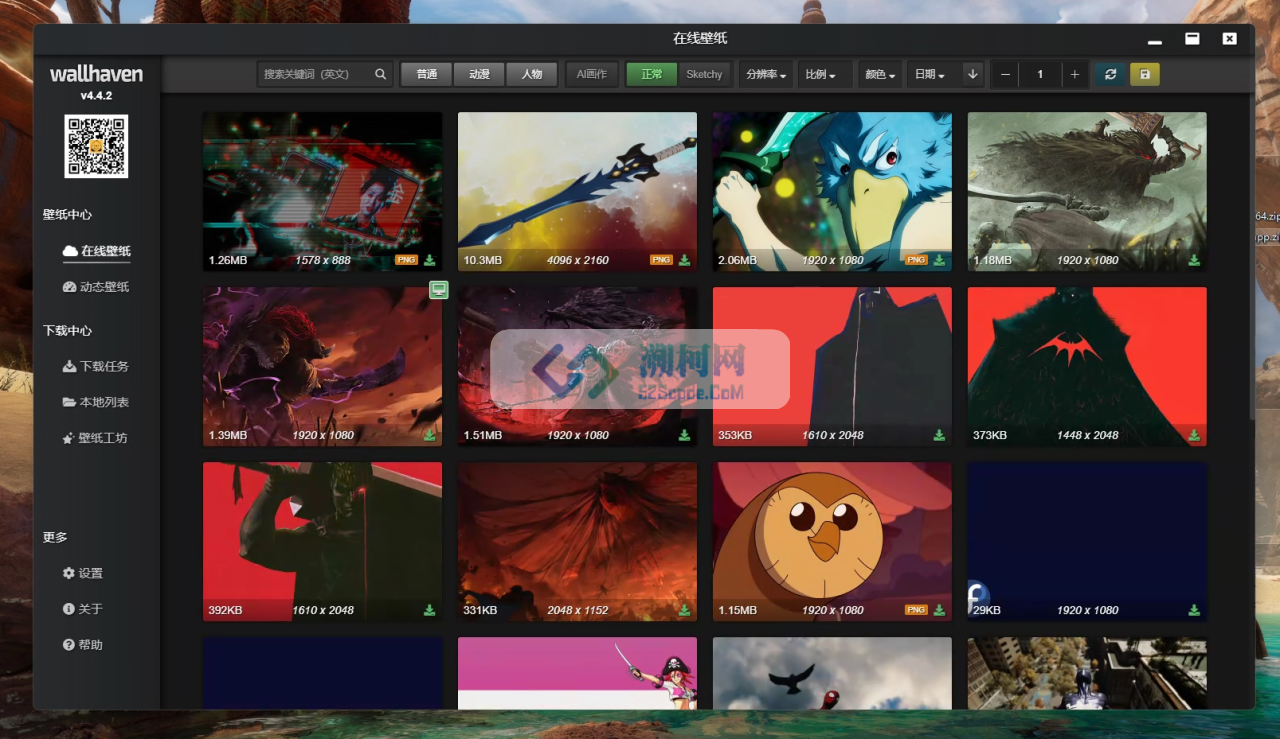Open 本地列表 in the sidebar

(96, 402)
